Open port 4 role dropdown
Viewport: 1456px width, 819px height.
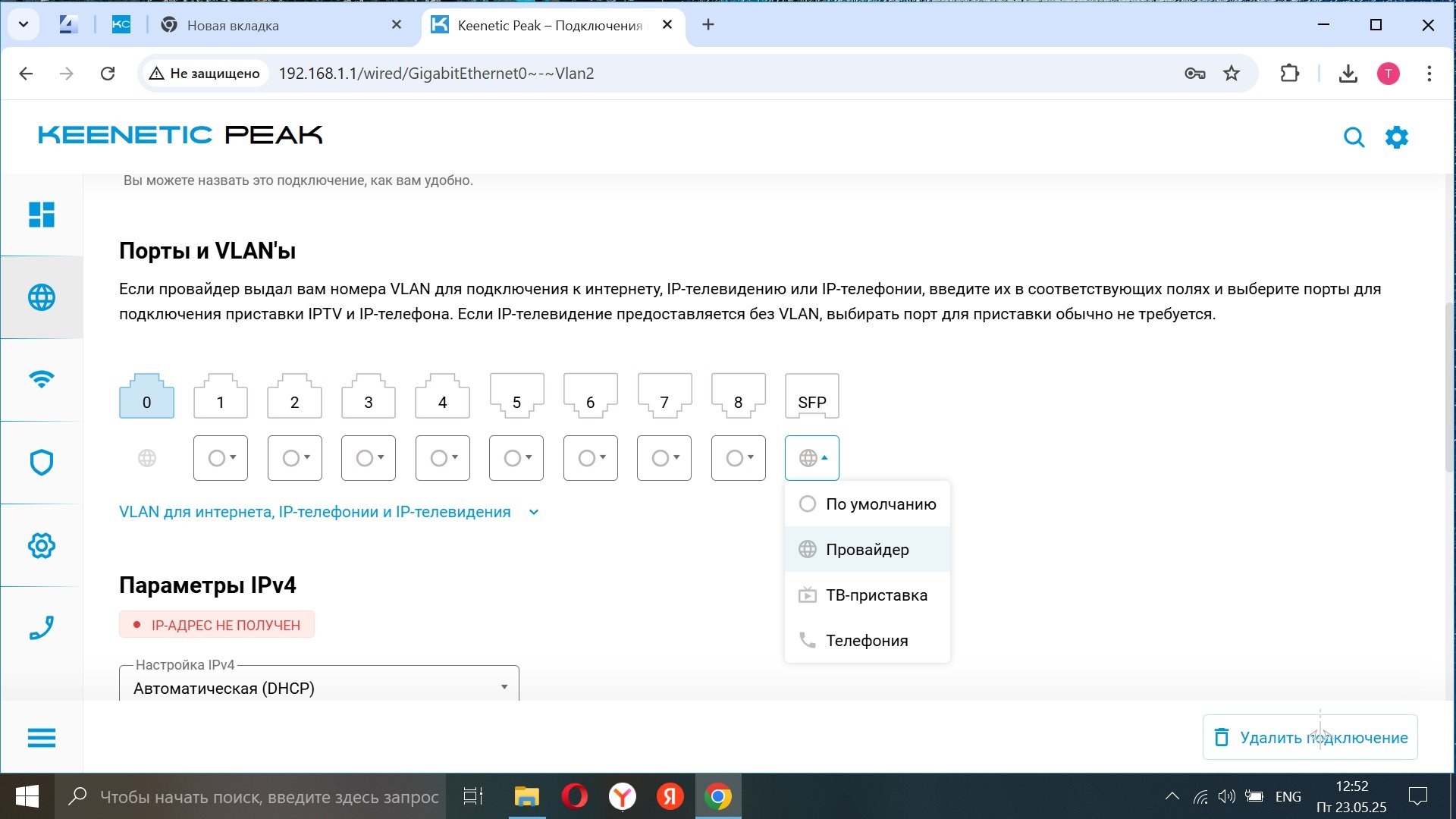coord(443,458)
